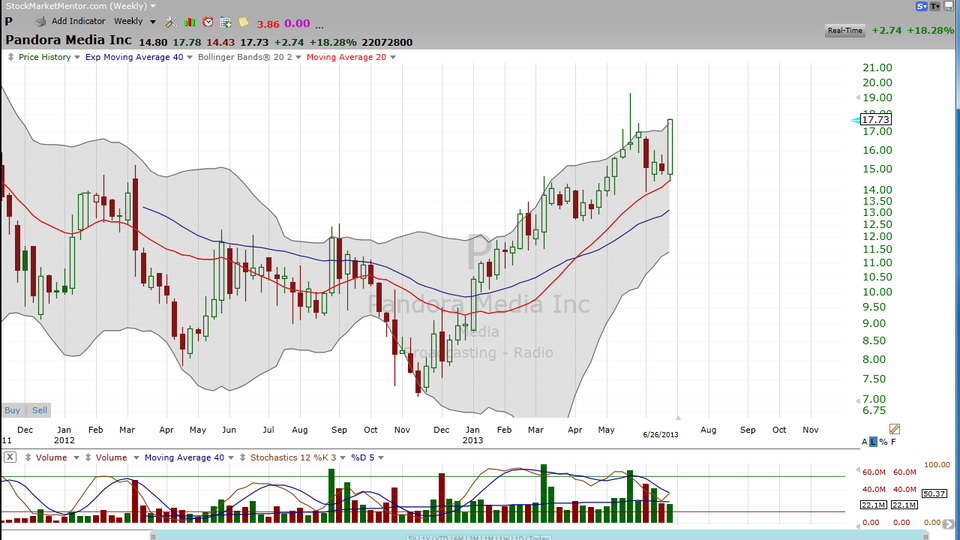Click the move handle beside Price History

[10, 57]
